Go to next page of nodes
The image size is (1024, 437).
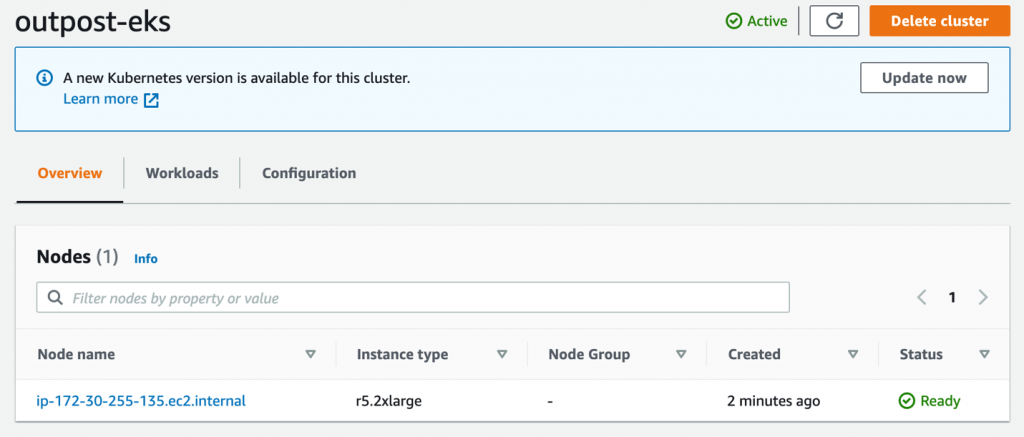click(983, 298)
